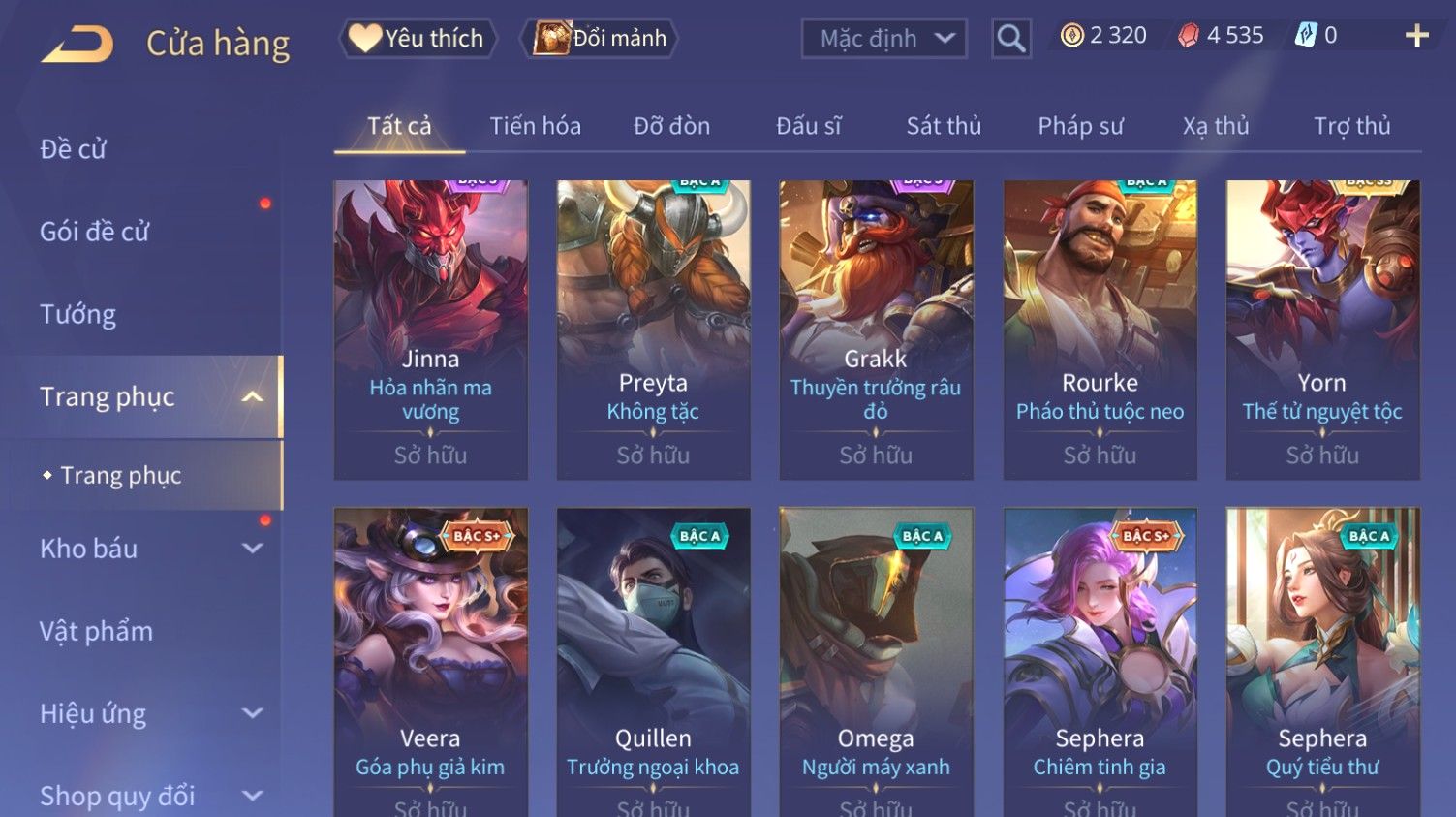Switch to the Tiến hóa tab
The width and height of the screenshot is (1456, 817).
(535, 126)
